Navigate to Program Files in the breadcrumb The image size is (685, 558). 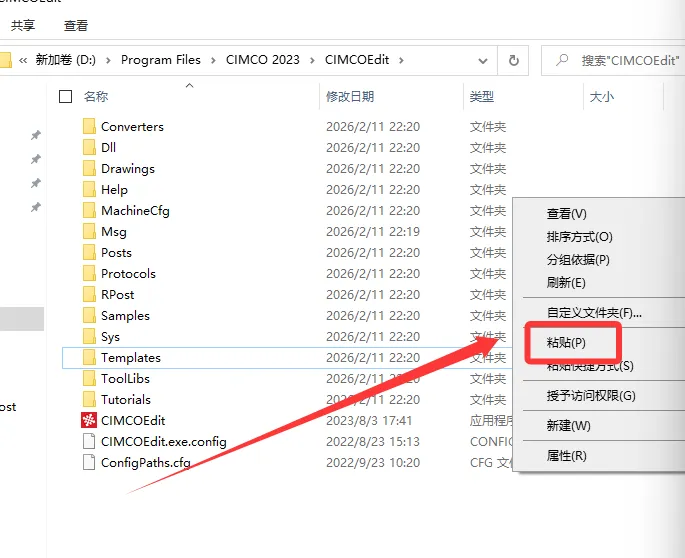point(161,60)
